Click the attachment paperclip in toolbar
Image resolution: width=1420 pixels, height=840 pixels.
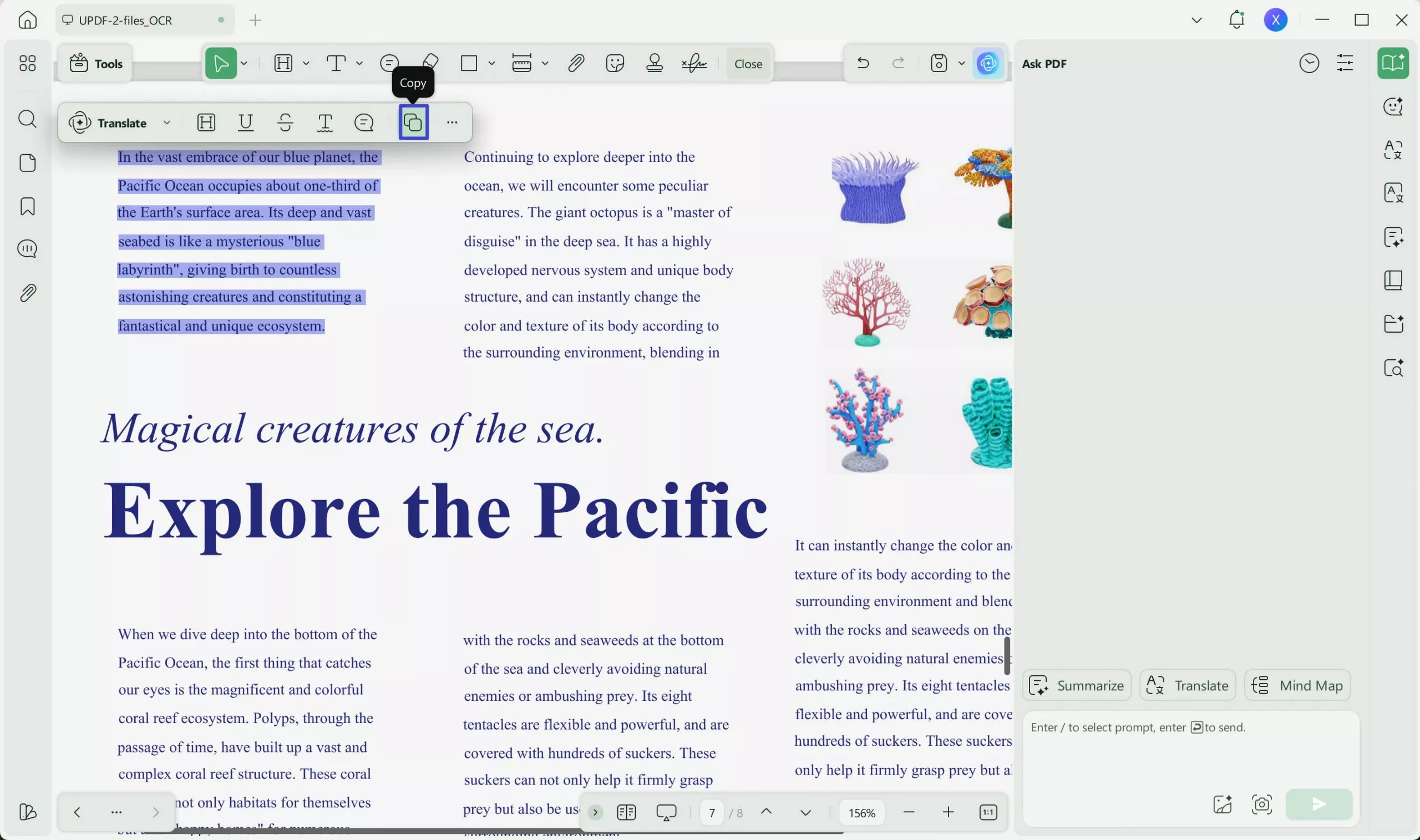pos(576,63)
